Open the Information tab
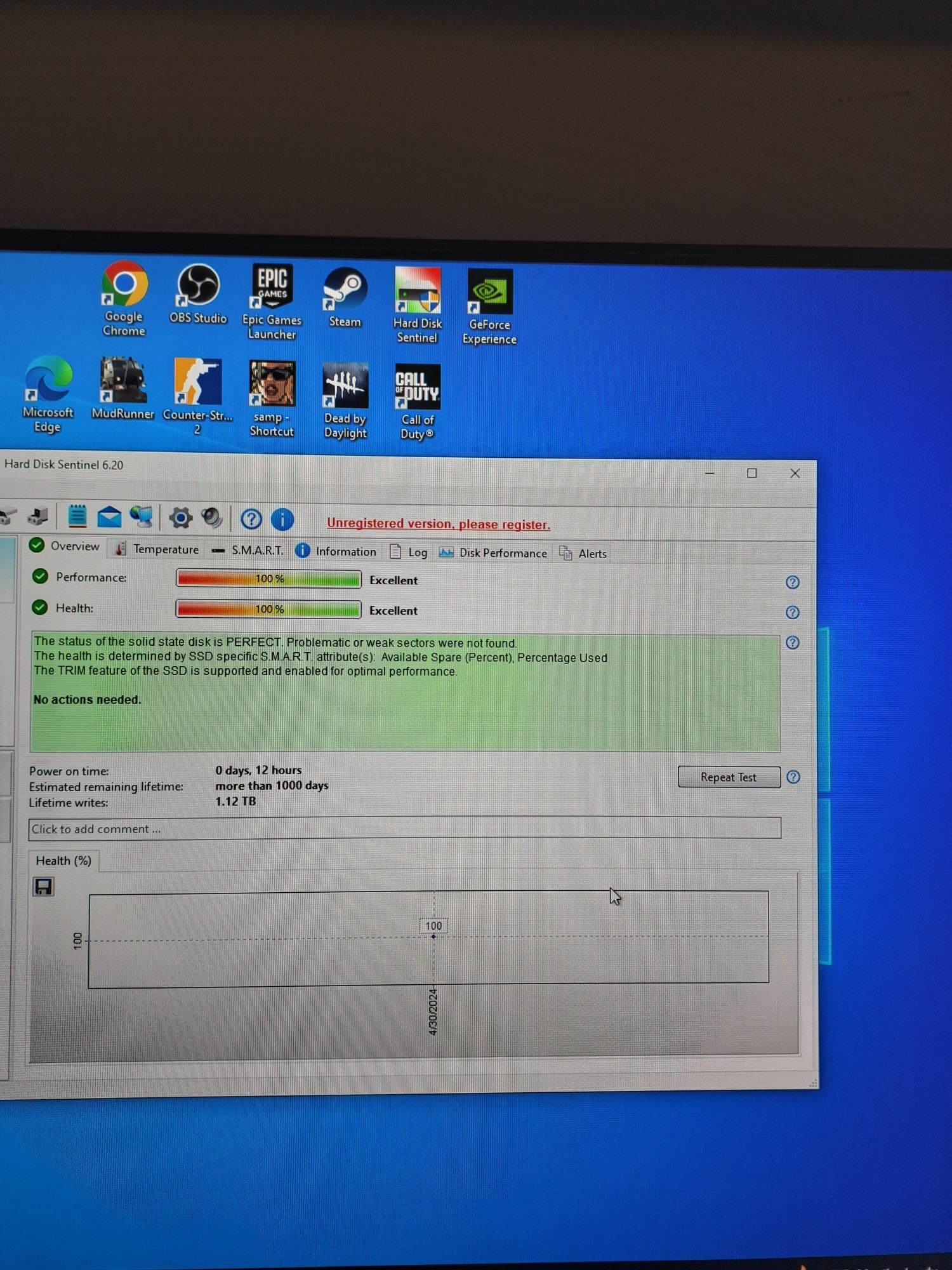Screen dimensions: 952x1270 pos(336,551)
